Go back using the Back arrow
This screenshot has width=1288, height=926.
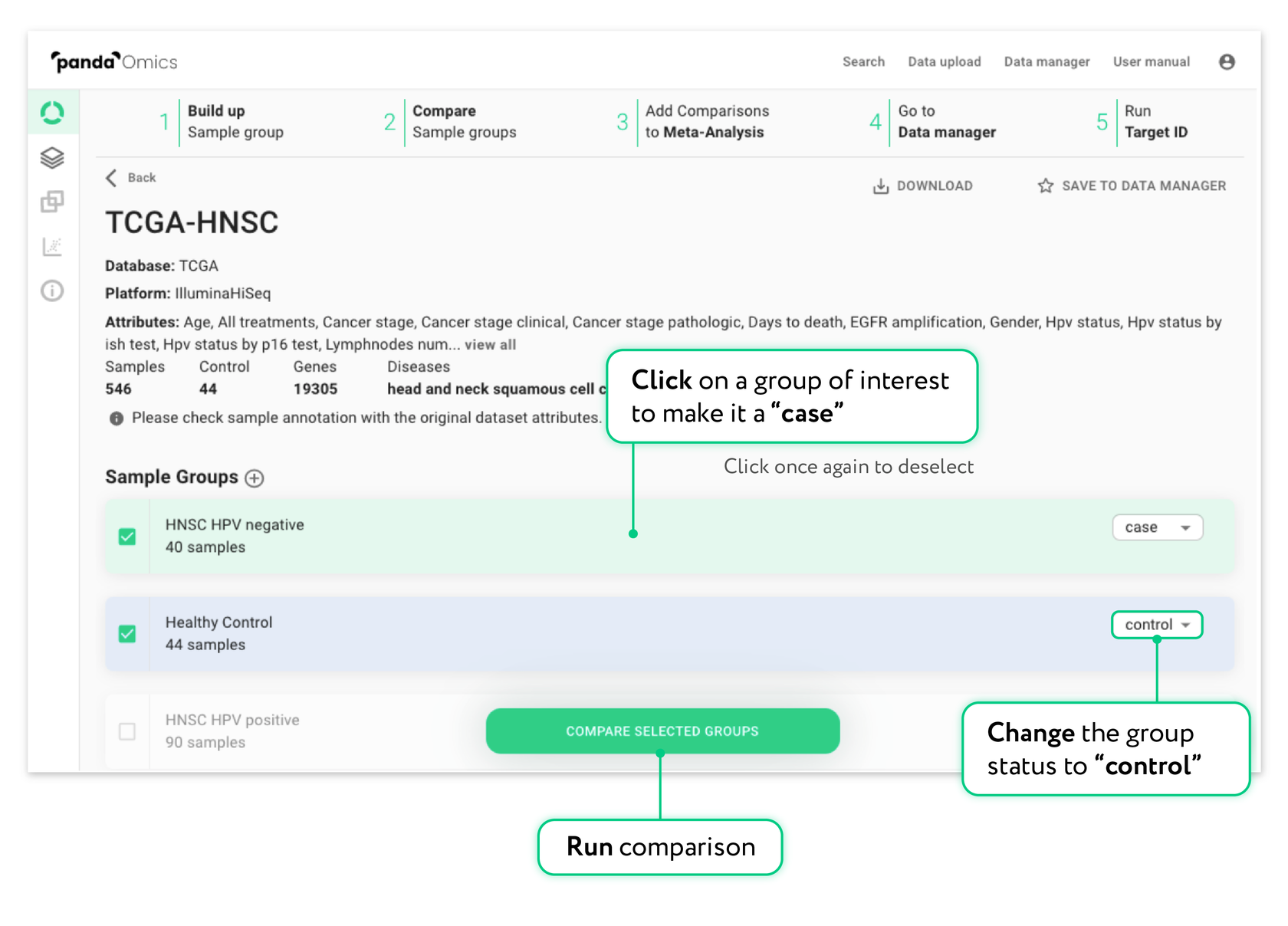(x=131, y=178)
